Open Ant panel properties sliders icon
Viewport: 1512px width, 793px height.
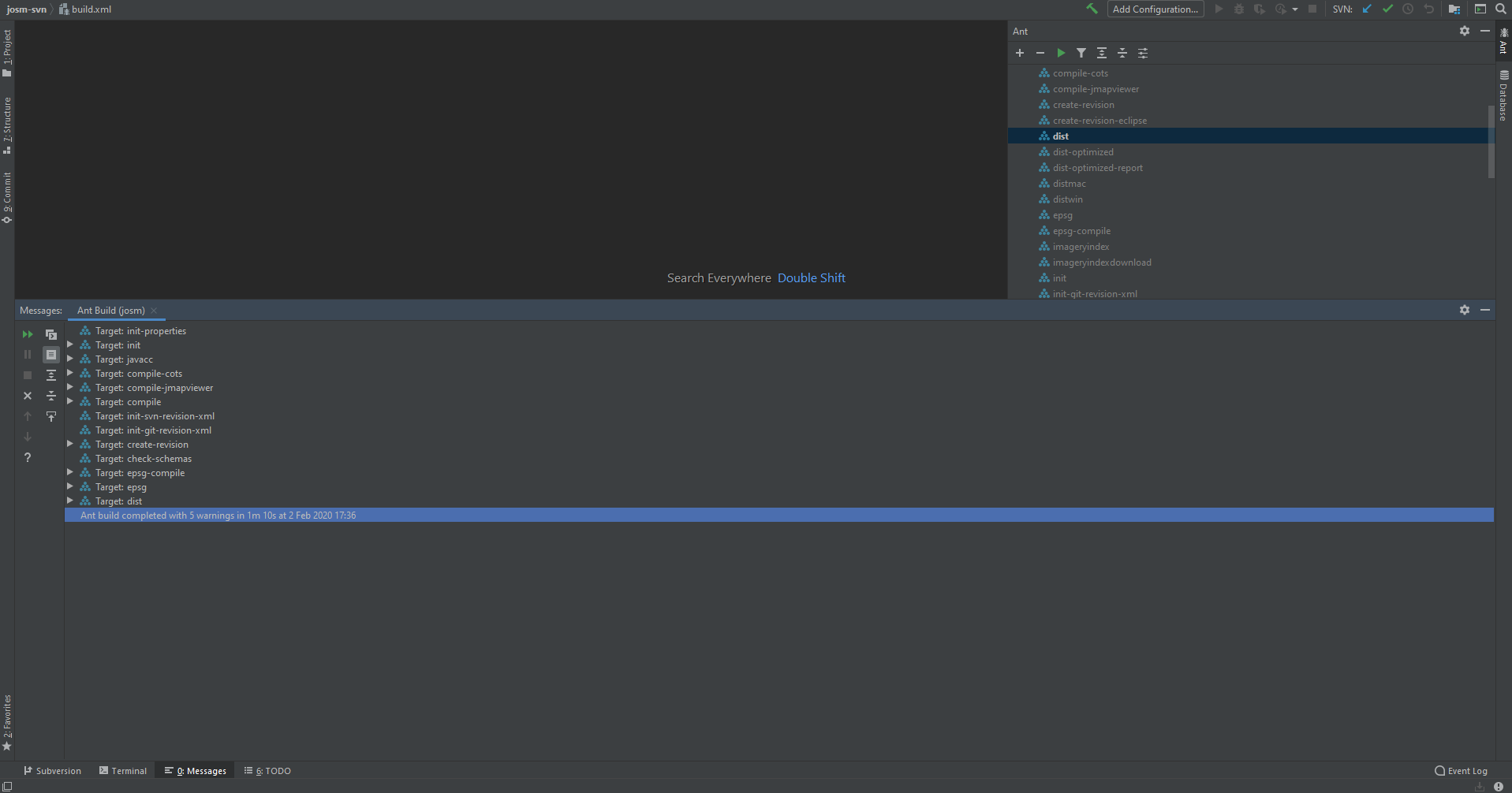pos(1143,53)
